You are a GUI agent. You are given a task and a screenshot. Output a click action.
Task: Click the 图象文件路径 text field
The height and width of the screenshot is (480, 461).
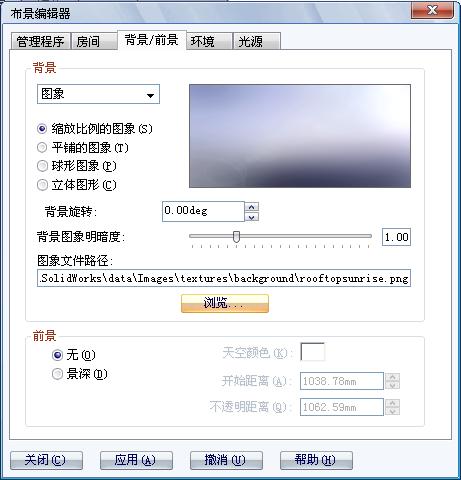point(224,278)
